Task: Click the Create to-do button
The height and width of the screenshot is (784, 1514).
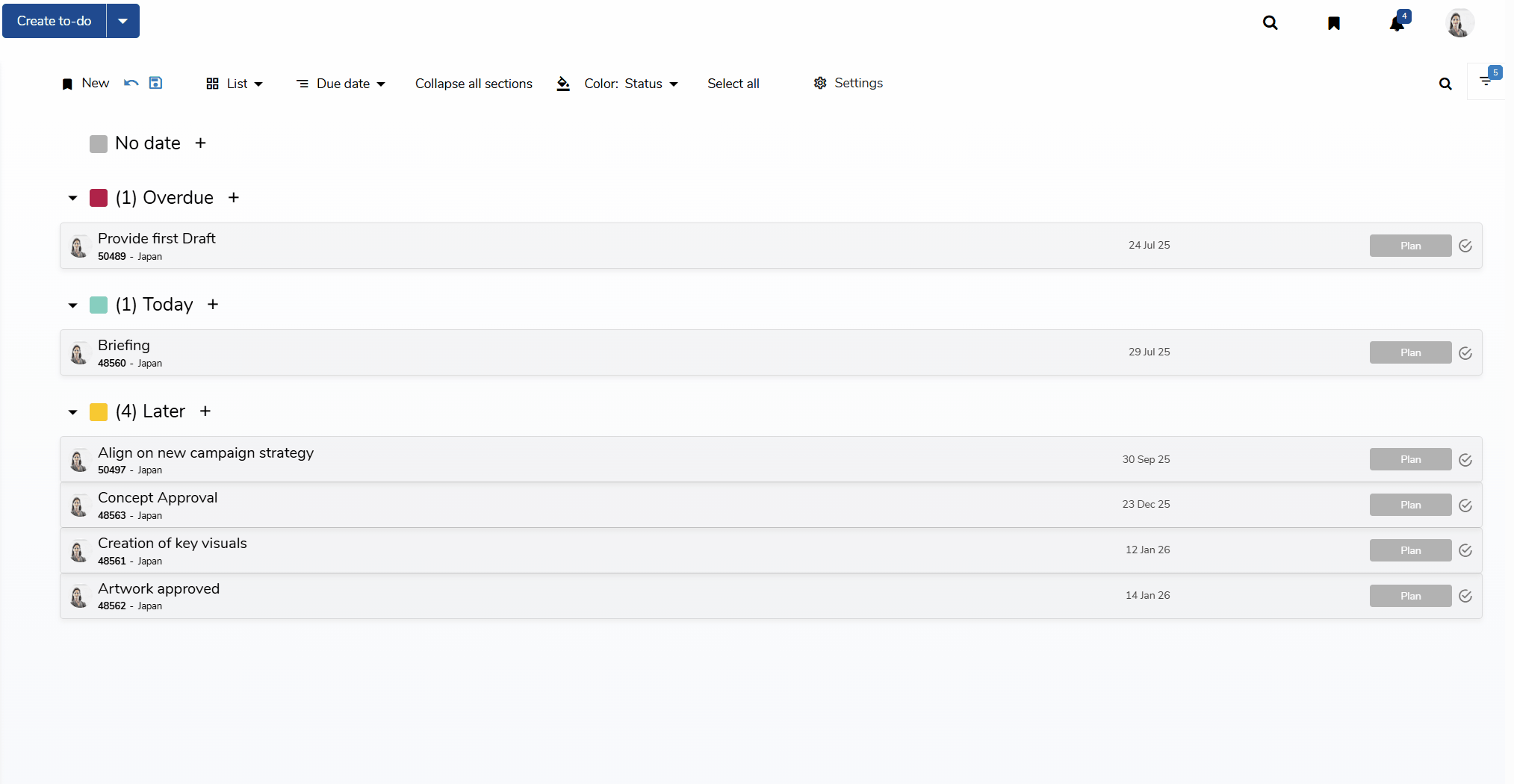Action: [55, 21]
